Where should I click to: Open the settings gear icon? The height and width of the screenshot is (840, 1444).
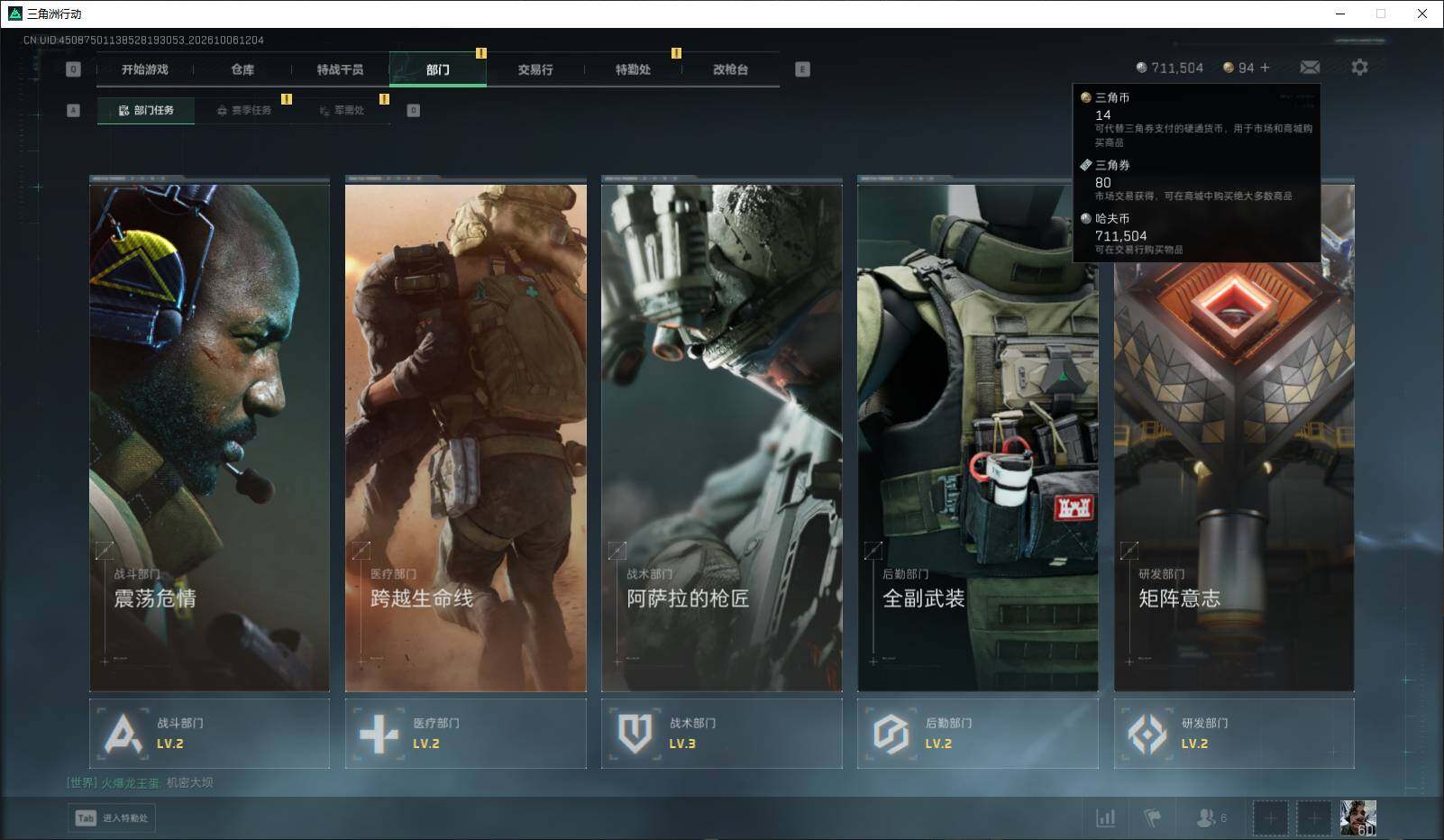(x=1359, y=68)
